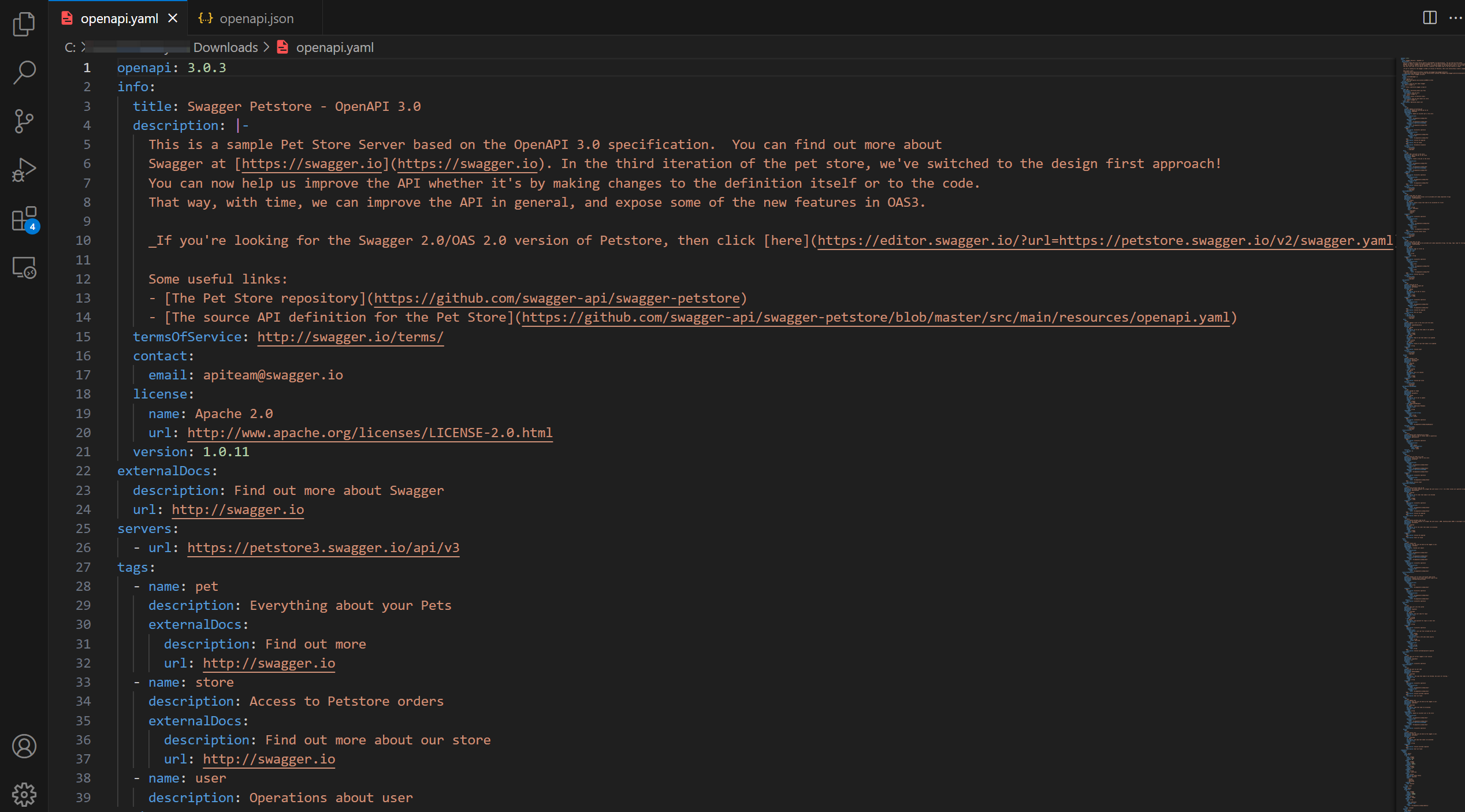Image resolution: width=1465 pixels, height=812 pixels.
Task: Click openapi.yaml breadcrumb item
Action: [x=334, y=47]
